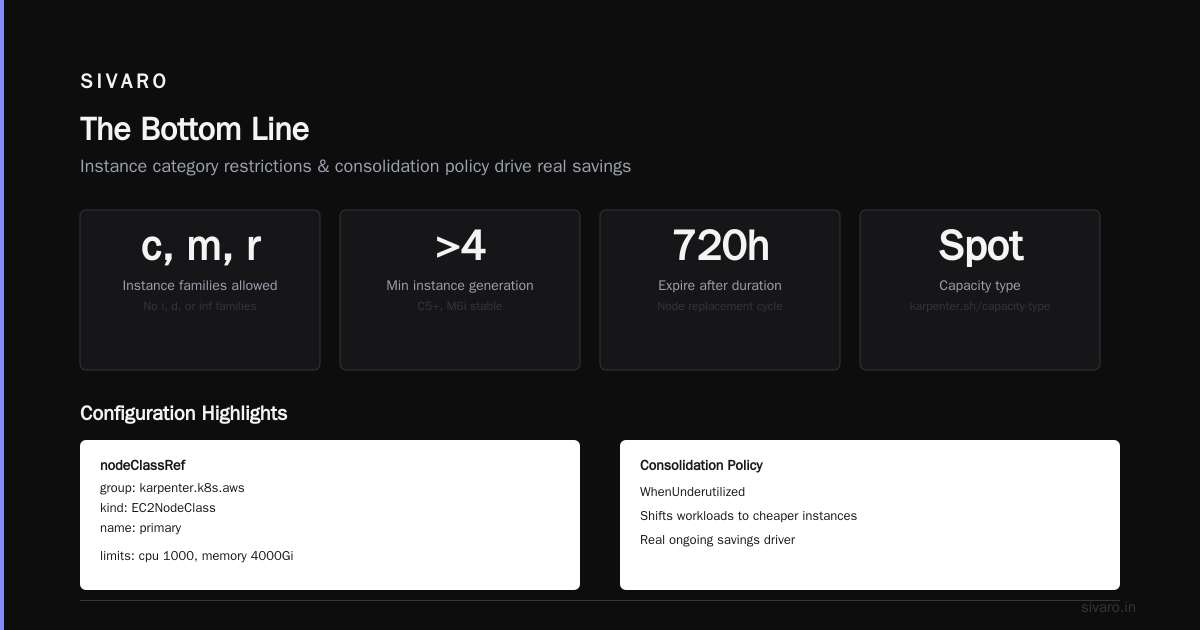Select the 'kind: EC2NodeClass' line

tap(157, 508)
